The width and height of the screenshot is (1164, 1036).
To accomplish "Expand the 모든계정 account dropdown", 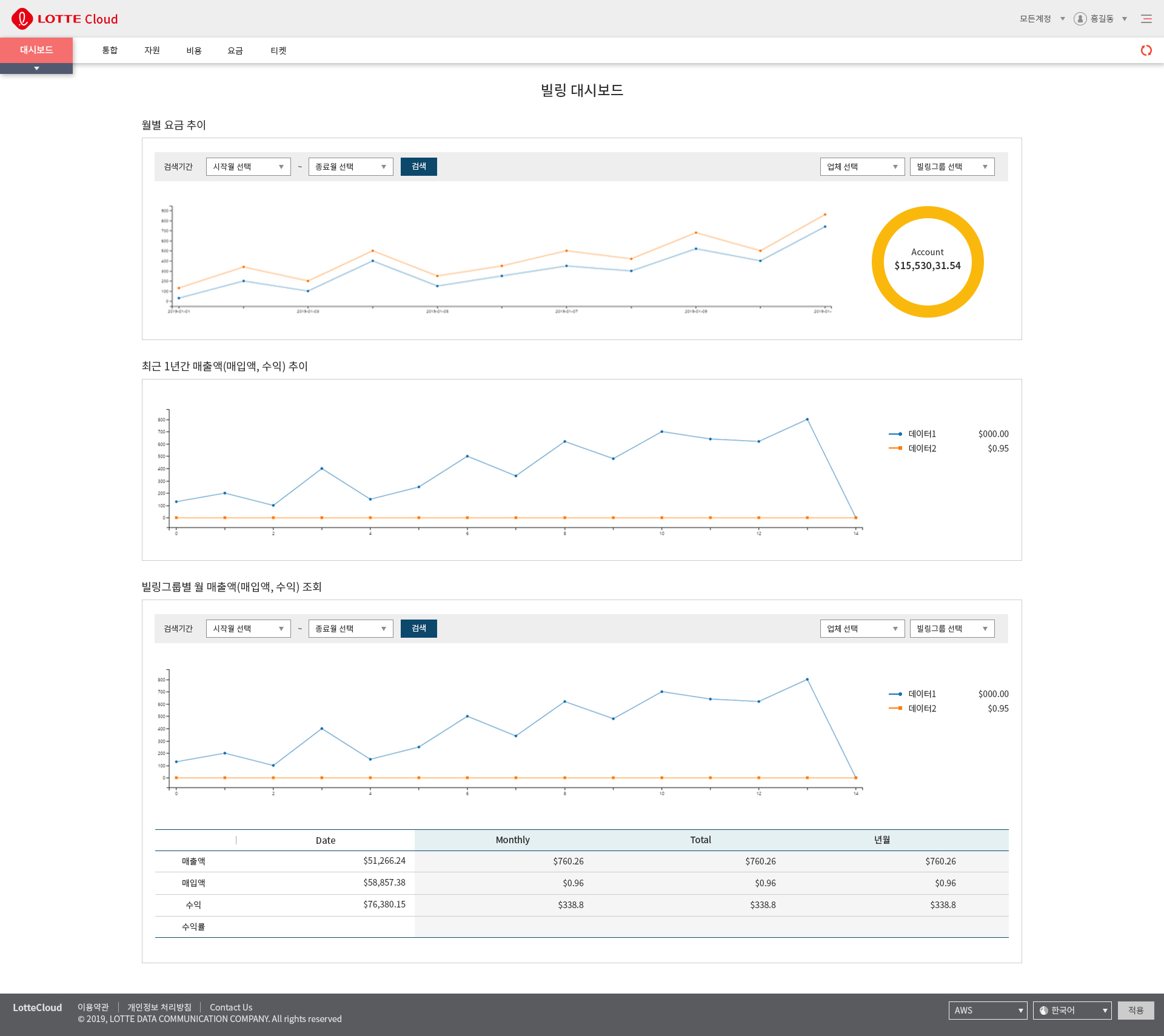I will tap(1042, 19).
